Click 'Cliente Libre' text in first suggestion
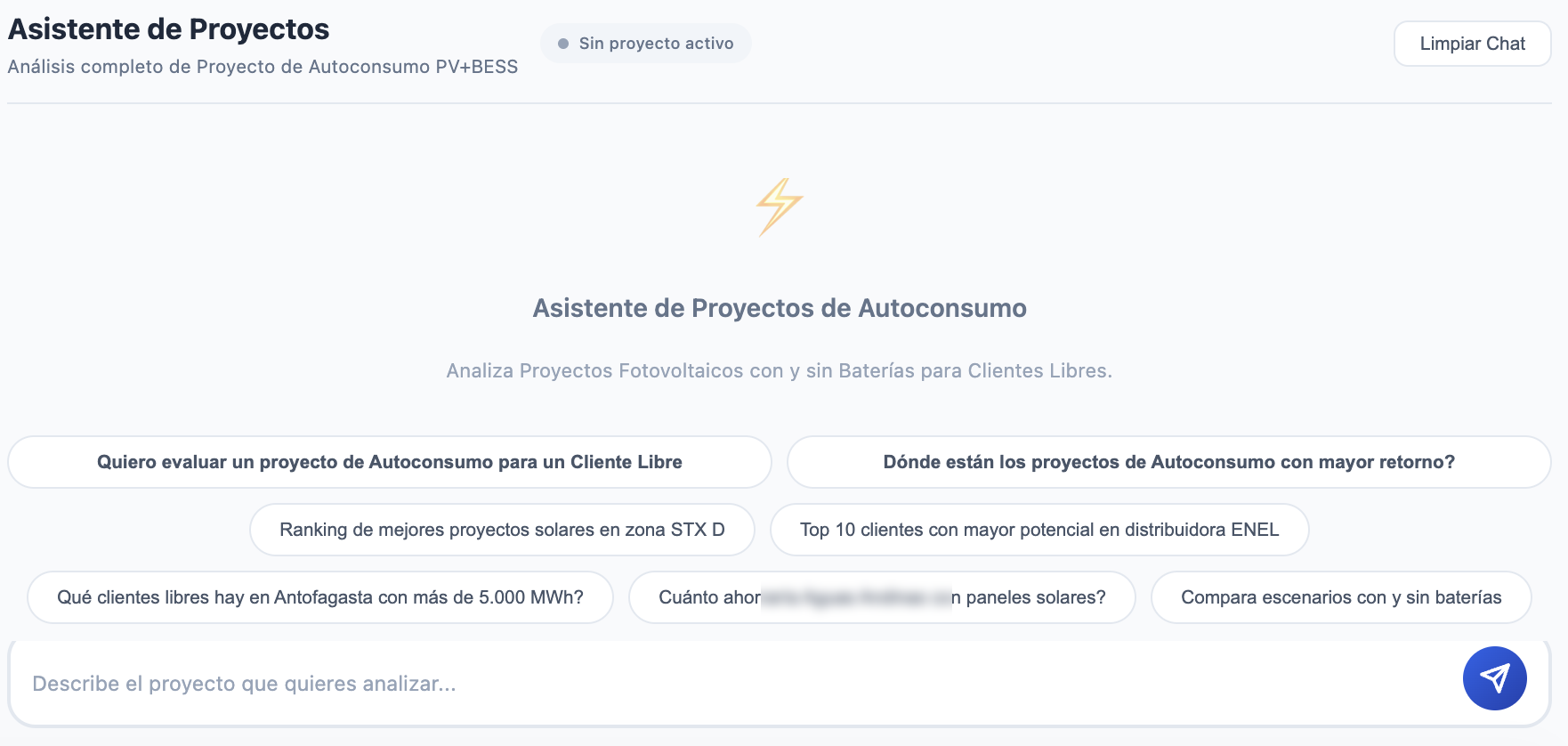Image resolution: width=1568 pixels, height=746 pixels. pos(626,462)
